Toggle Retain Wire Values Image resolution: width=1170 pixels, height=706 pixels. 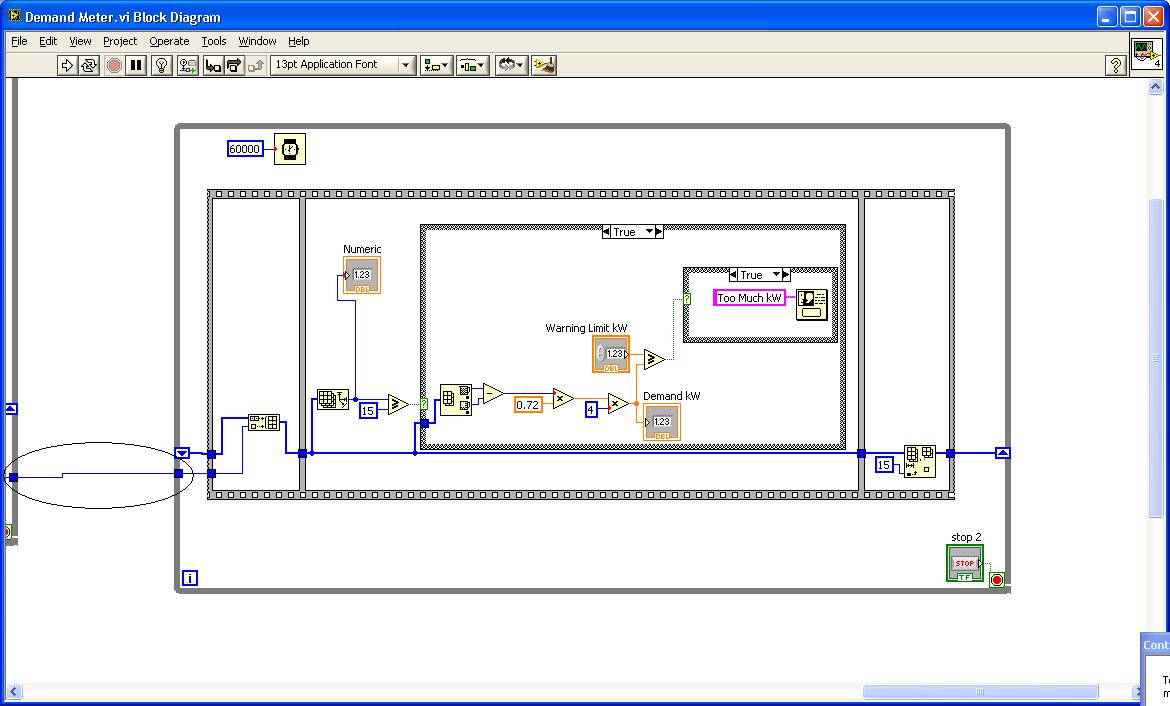click(x=187, y=65)
